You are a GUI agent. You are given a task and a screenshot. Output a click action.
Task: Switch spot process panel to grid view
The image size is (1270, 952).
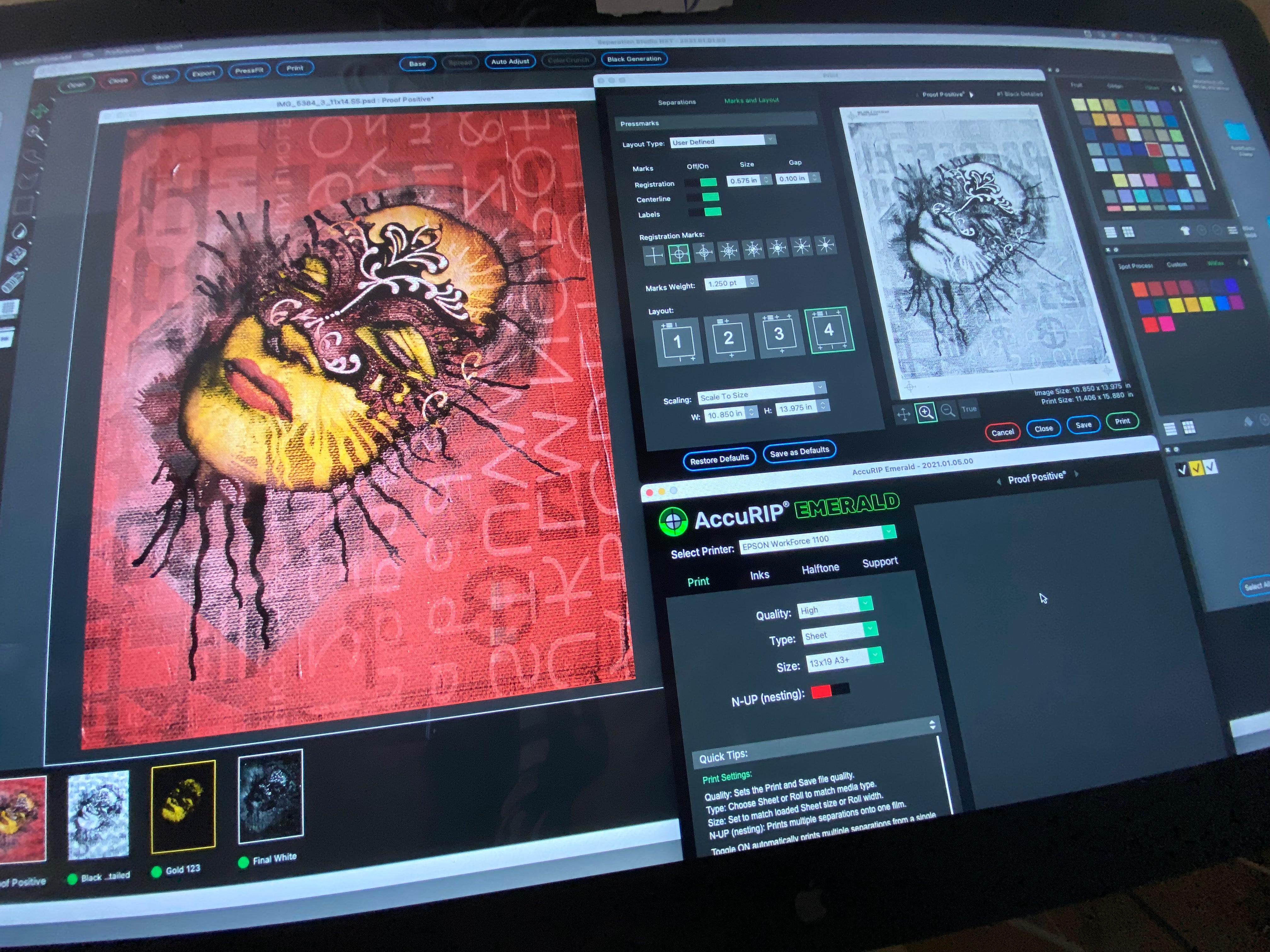[x=1188, y=427]
